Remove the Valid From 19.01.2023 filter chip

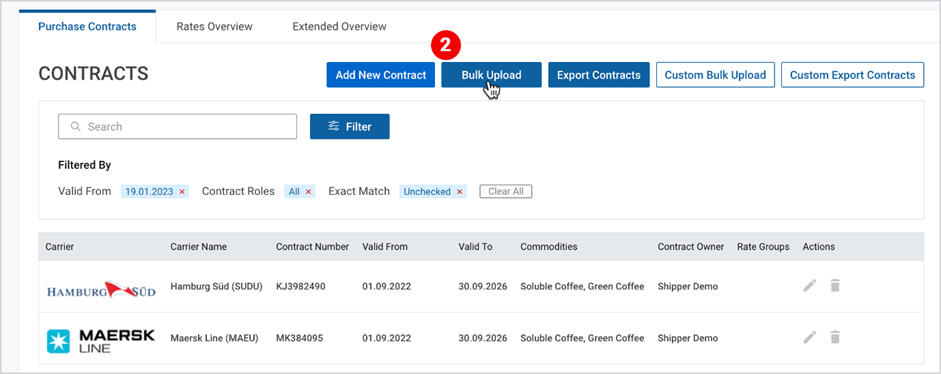click(182, 192)
